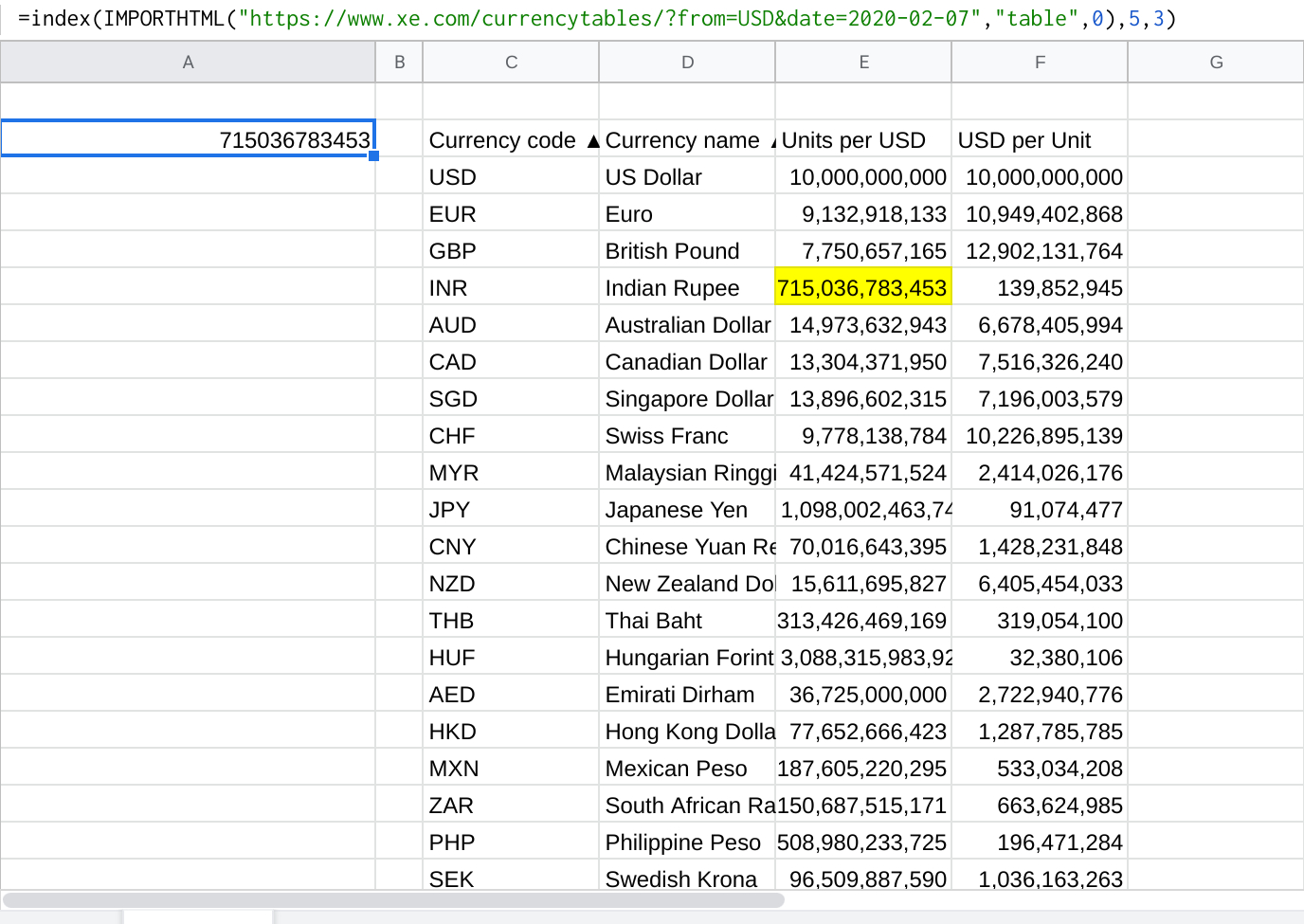Click the horizontal scrollbar
Screen dimensions: 1304x924
(393, 899)
